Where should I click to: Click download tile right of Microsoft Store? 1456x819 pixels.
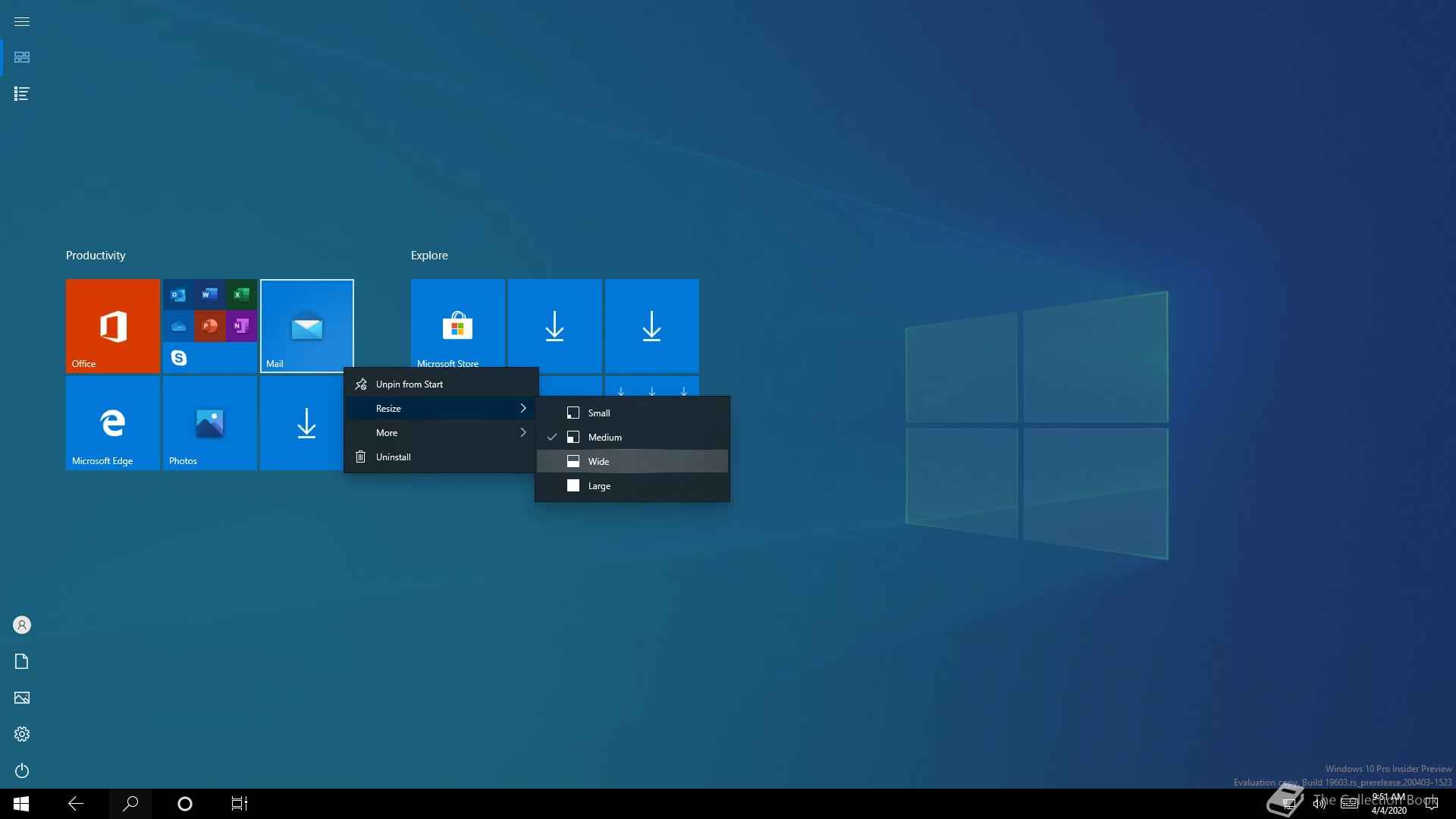[x=555, y=326]
